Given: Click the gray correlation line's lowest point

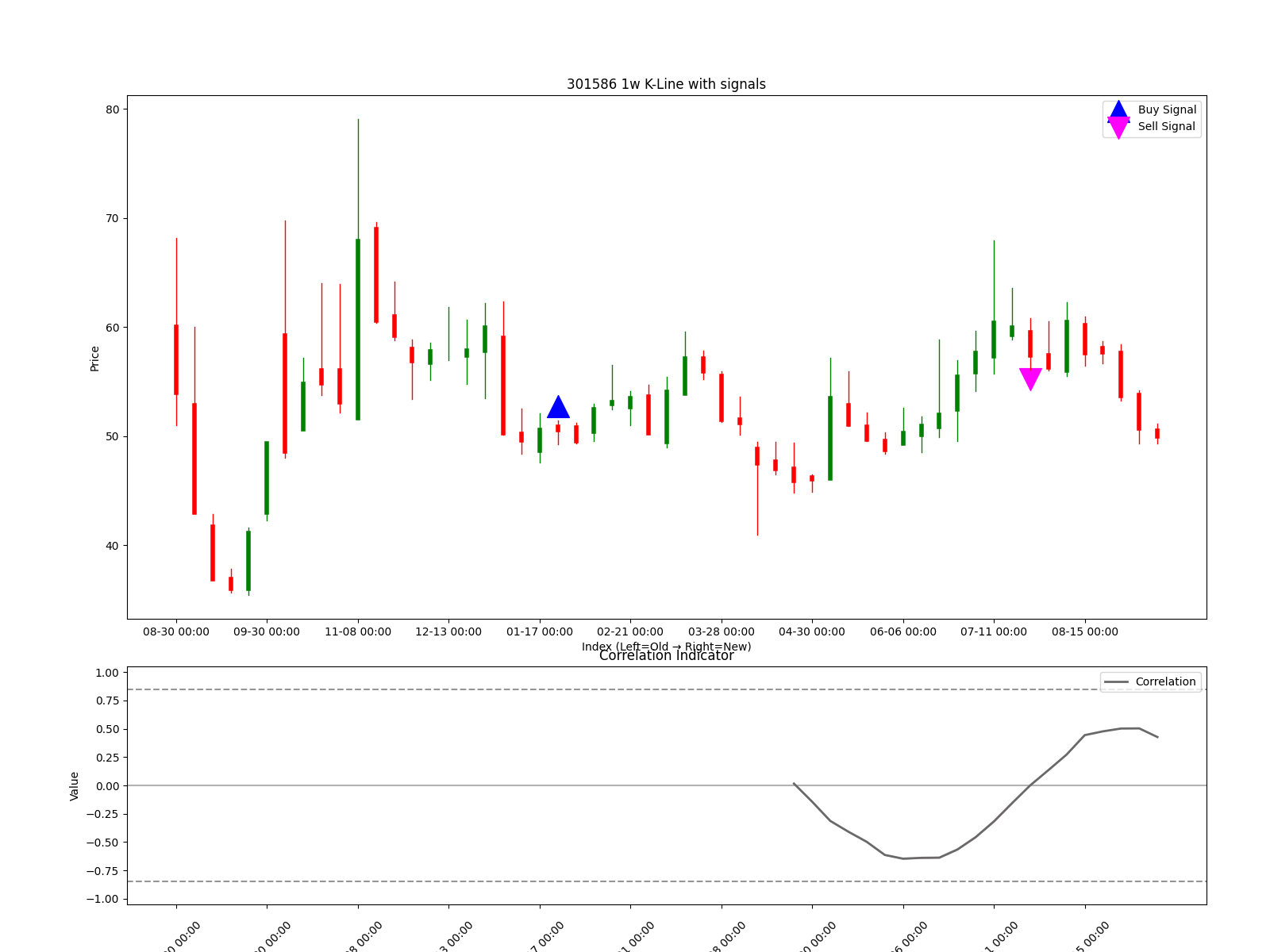Looking at the screenshot, I should tap(903, 858).
